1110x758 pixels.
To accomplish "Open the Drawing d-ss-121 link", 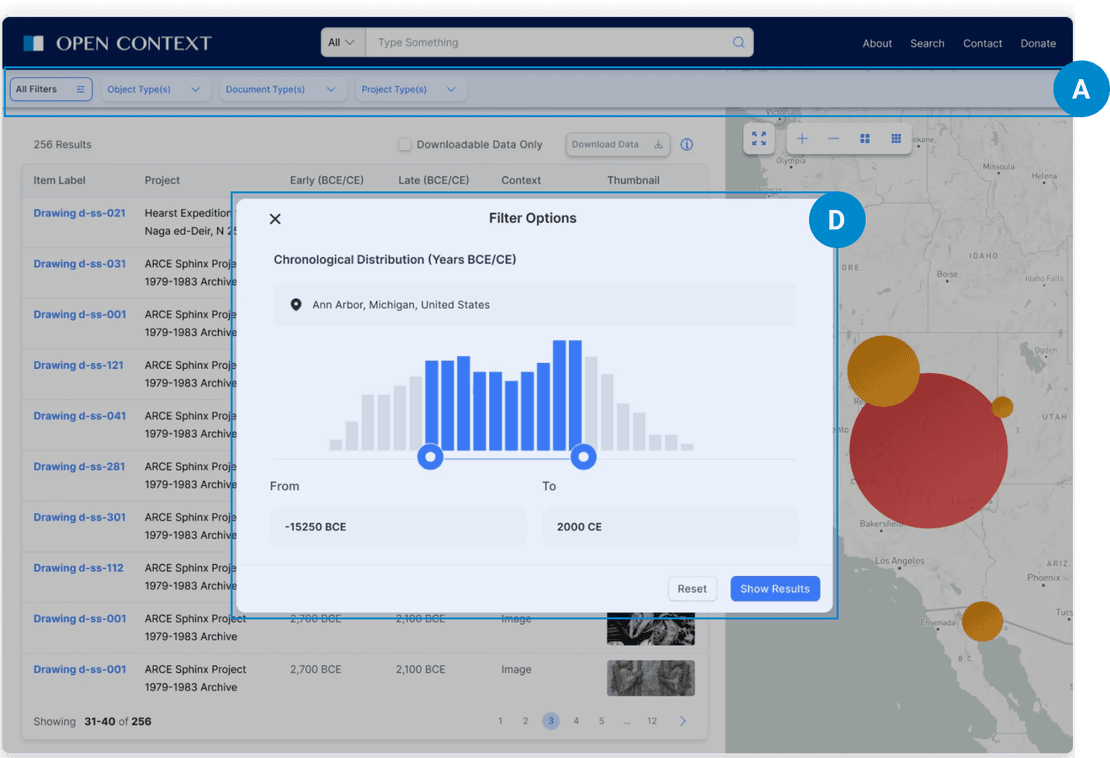I will pyautogui.click(x=78, y=365).
